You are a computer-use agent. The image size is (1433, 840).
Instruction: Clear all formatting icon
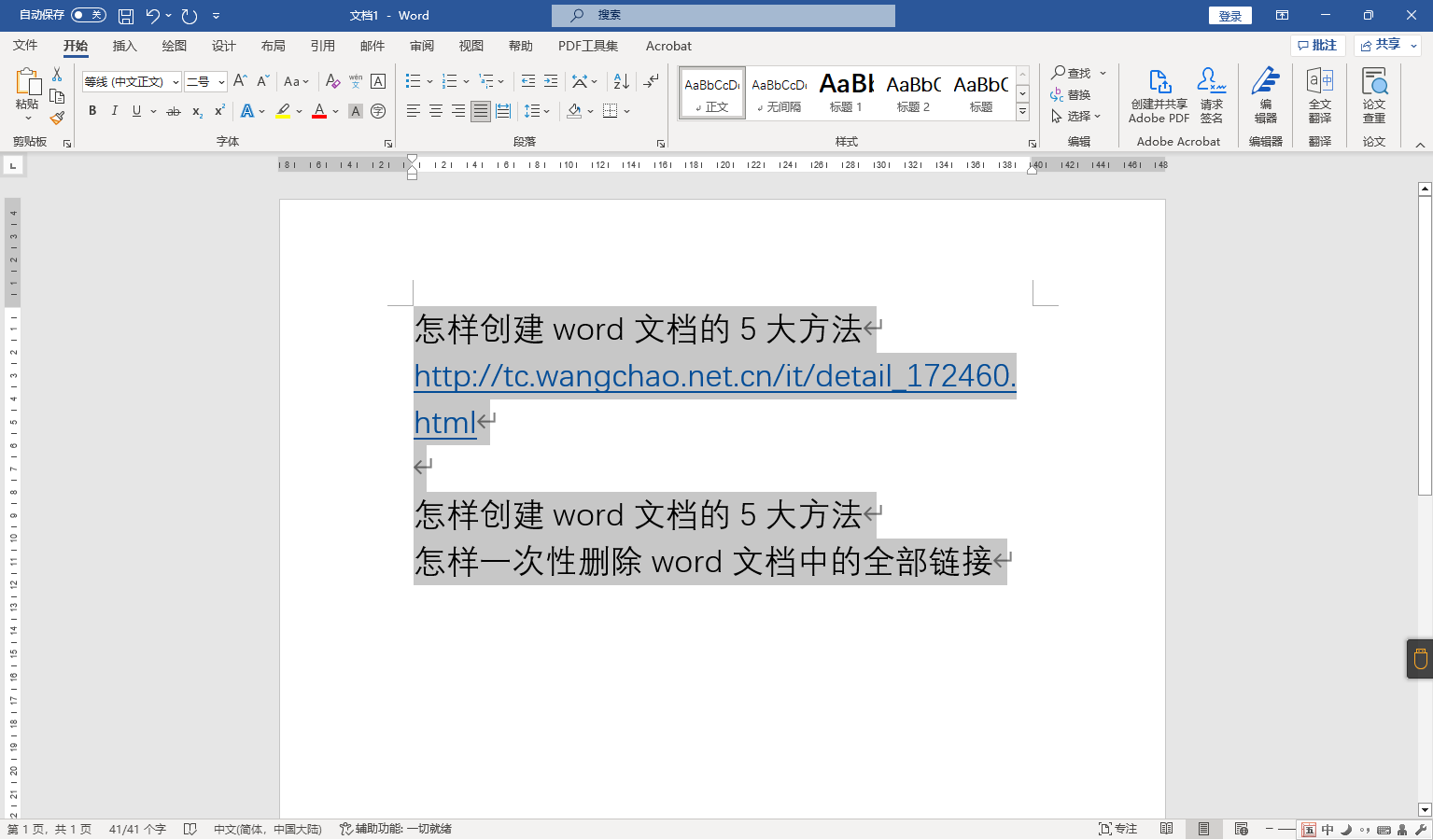(x=332, y=81)
